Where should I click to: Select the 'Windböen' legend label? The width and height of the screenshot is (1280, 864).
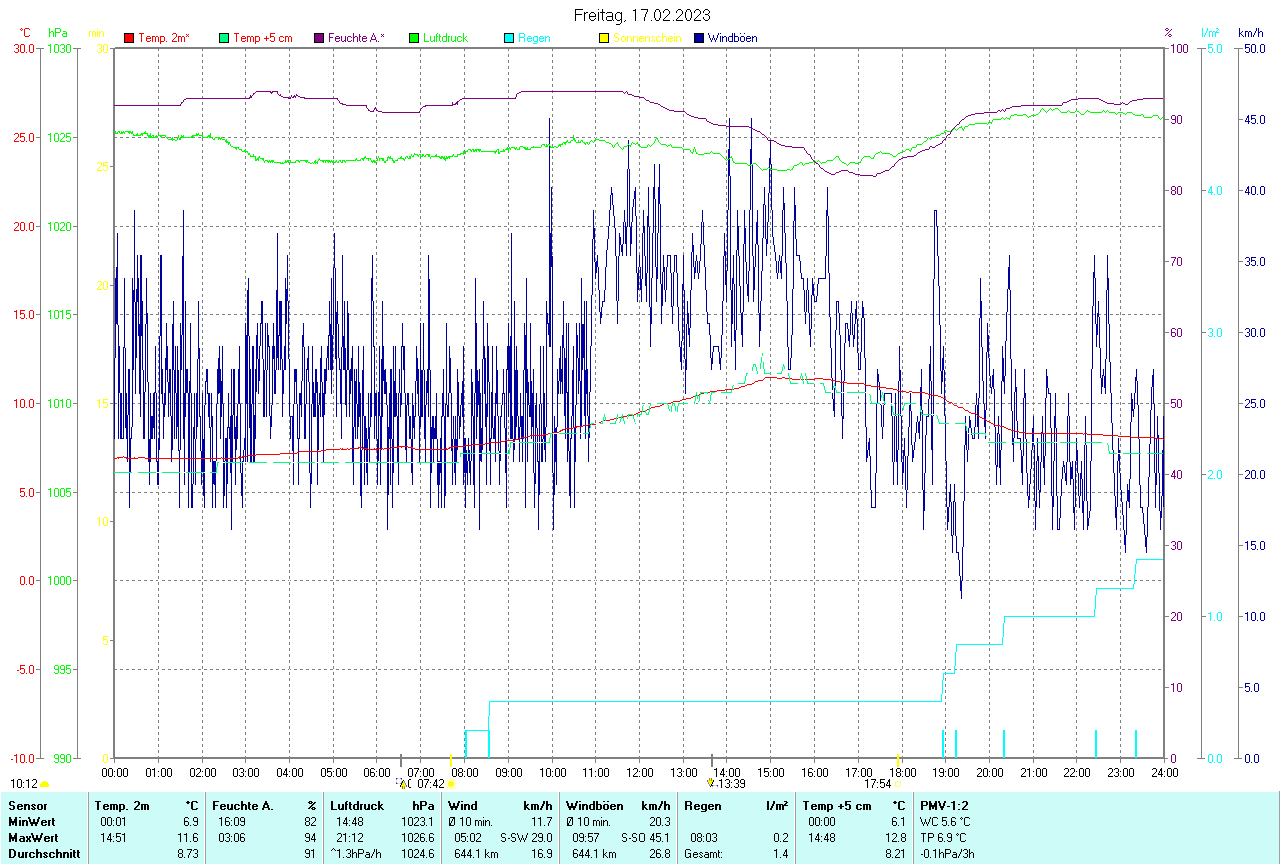[732, 38]
